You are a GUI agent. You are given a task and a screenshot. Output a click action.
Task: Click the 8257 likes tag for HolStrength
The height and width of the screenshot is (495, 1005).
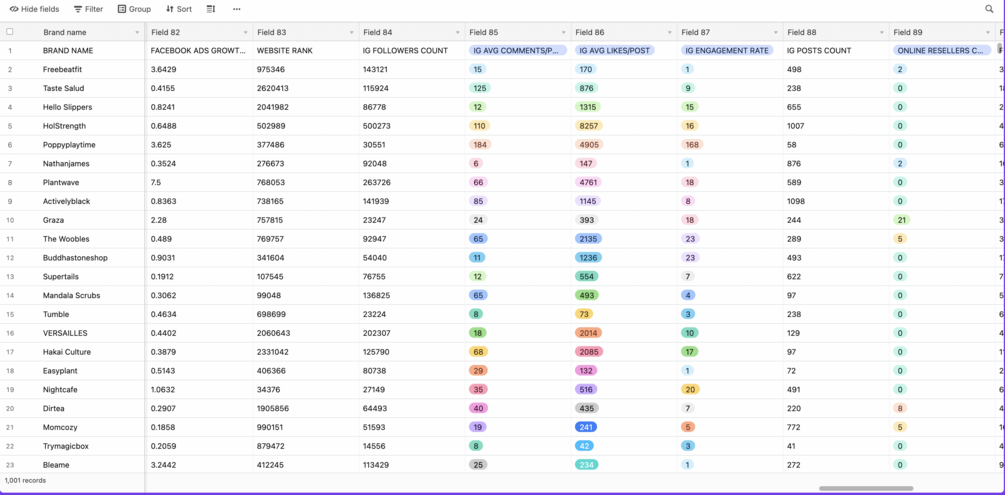[588, 126]
